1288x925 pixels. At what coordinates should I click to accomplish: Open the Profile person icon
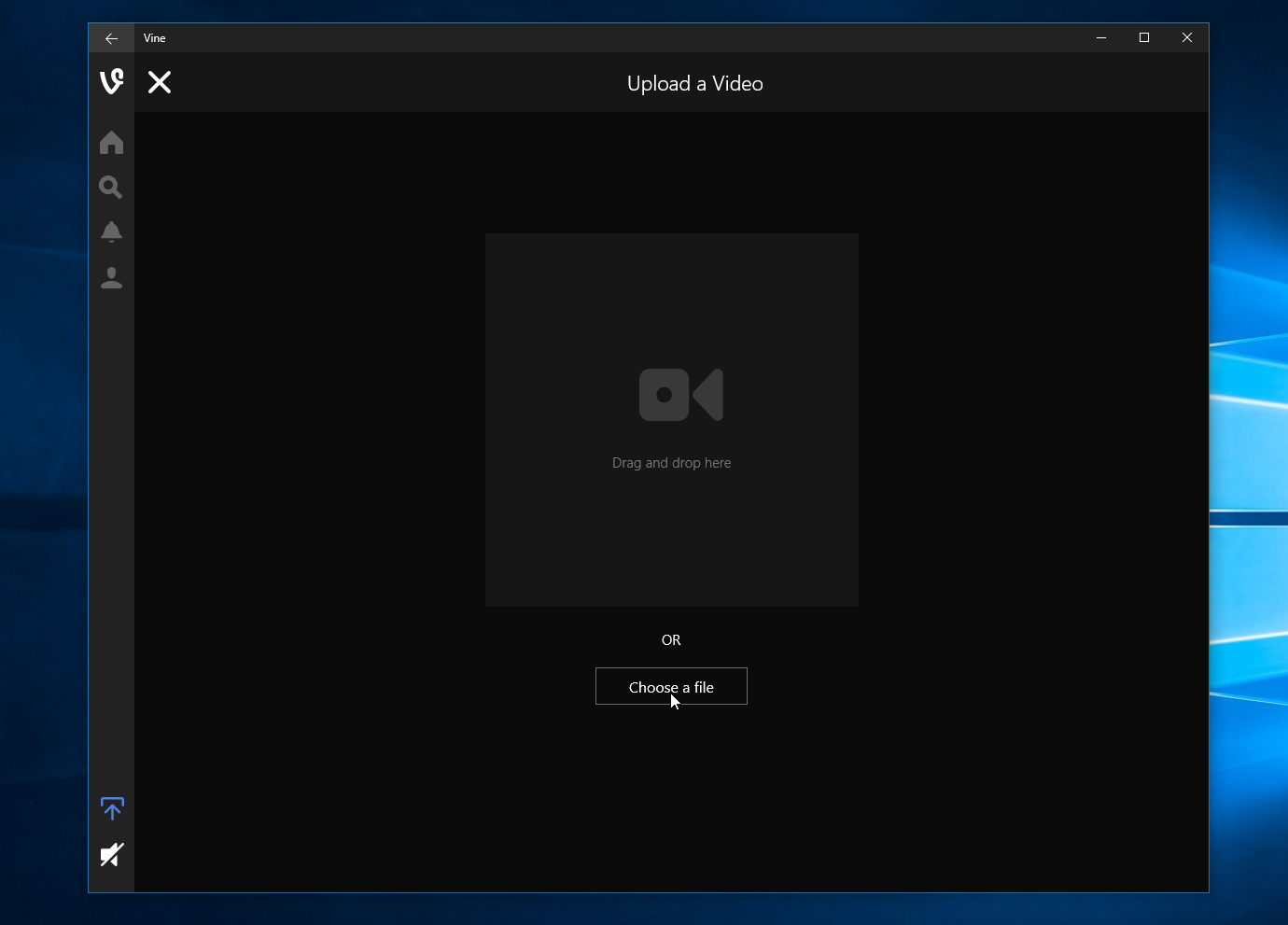coord(111,277)
